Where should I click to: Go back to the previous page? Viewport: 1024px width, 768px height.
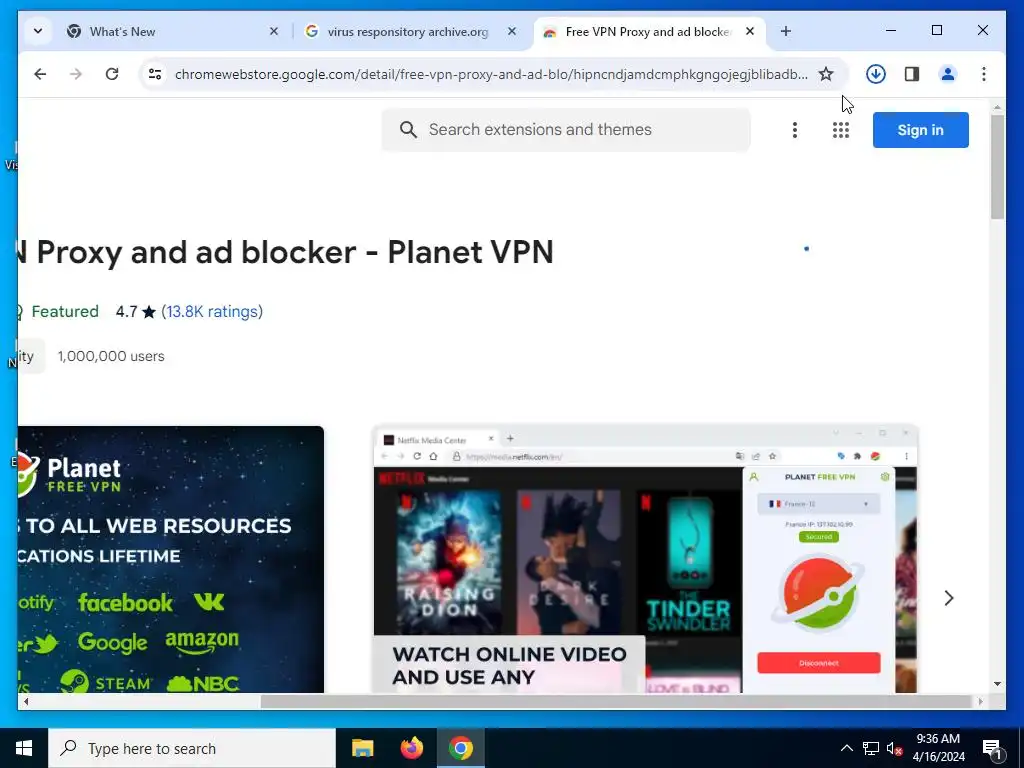click(x=40, y=74)
